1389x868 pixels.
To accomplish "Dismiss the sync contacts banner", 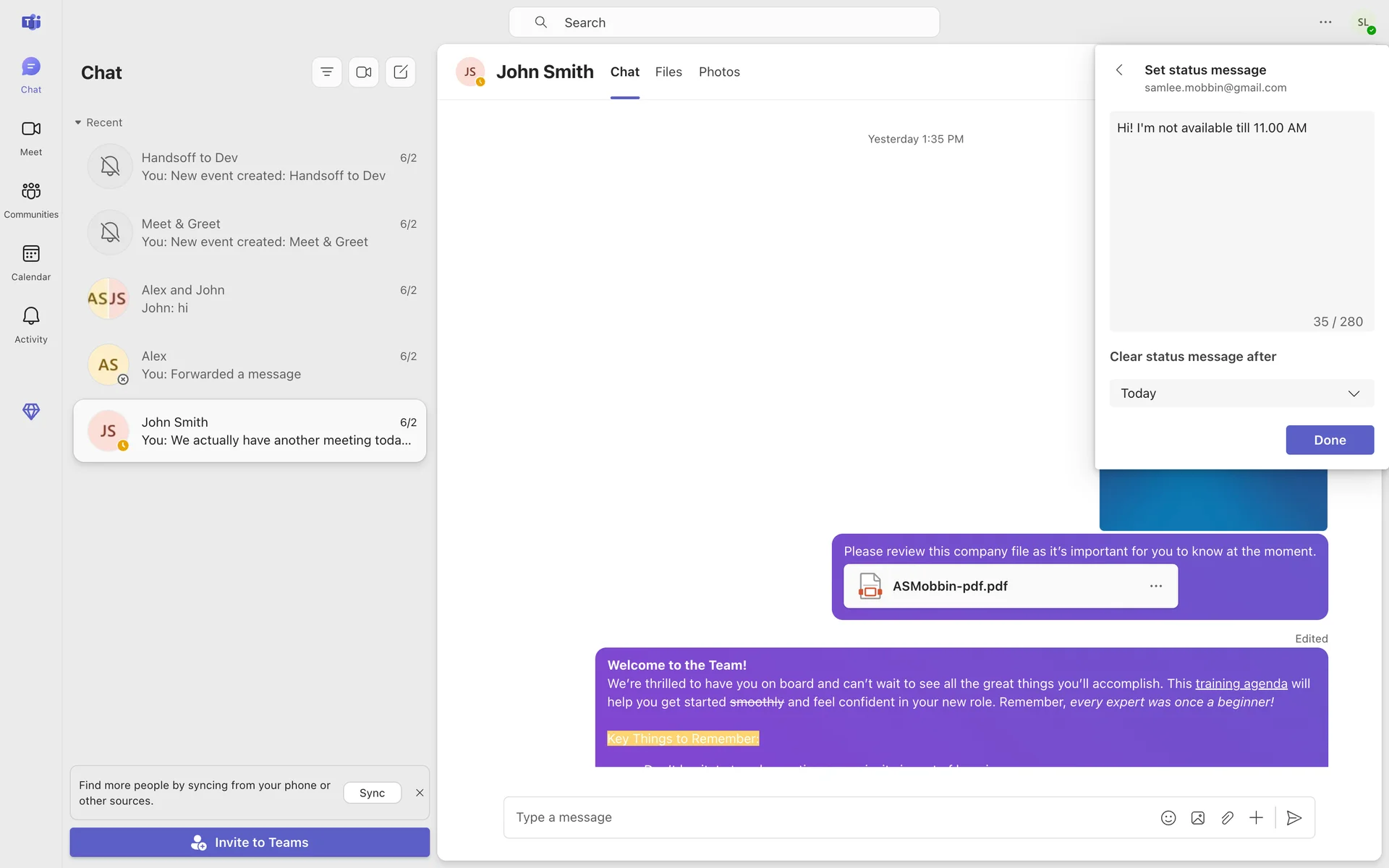I will coord(420,793).
